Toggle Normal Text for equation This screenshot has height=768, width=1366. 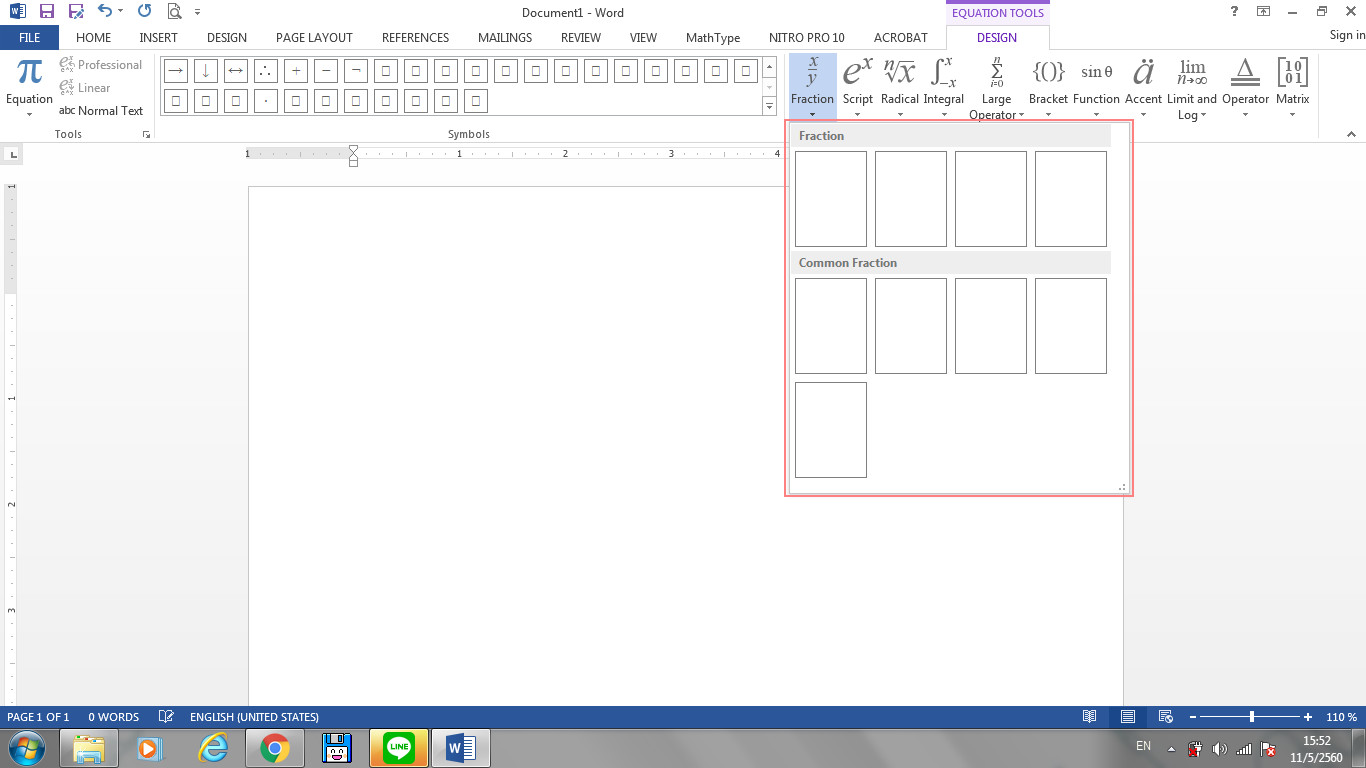point(101,111)
